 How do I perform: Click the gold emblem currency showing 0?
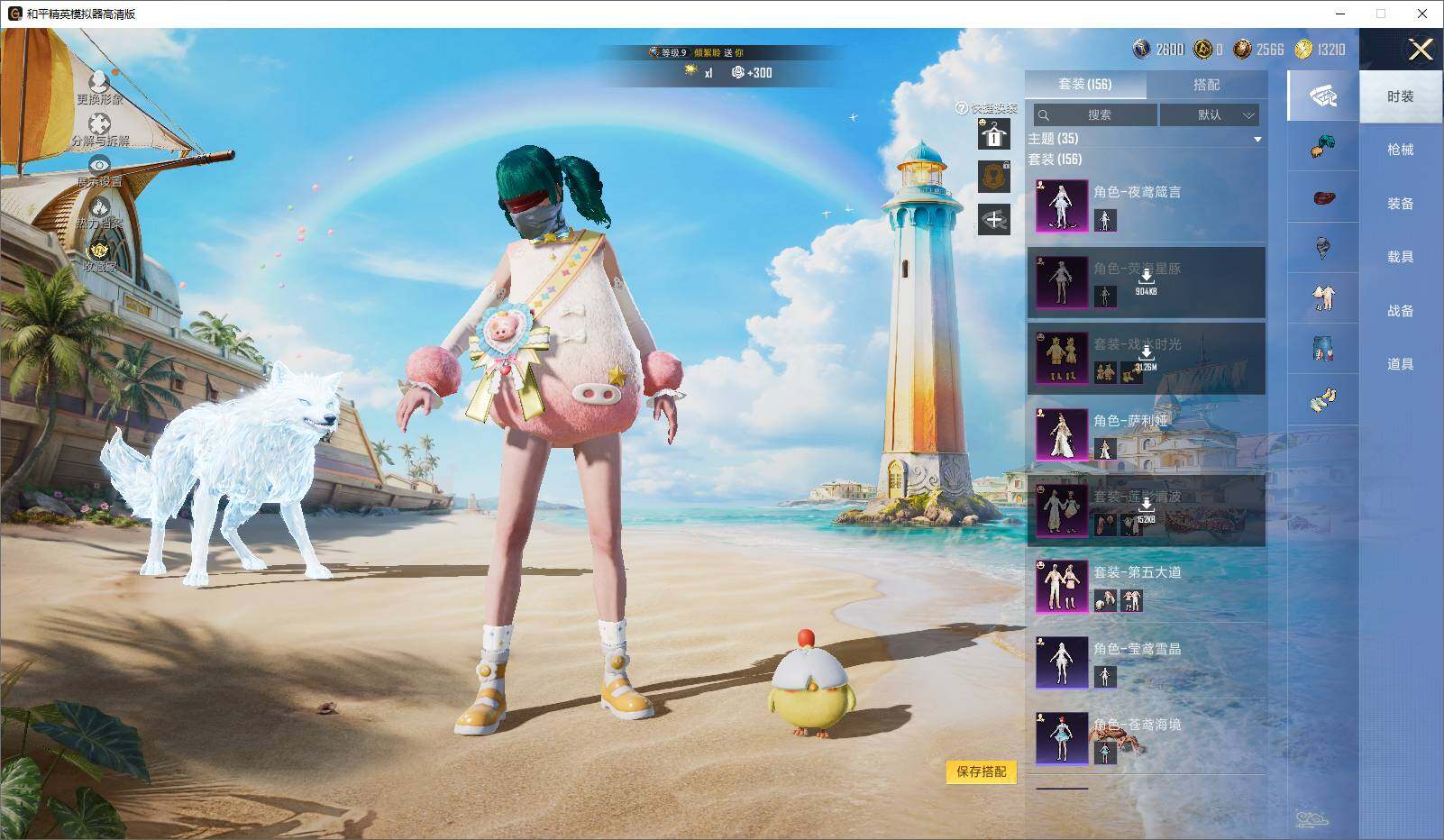pyautogui.click(x=1202, y=49)
